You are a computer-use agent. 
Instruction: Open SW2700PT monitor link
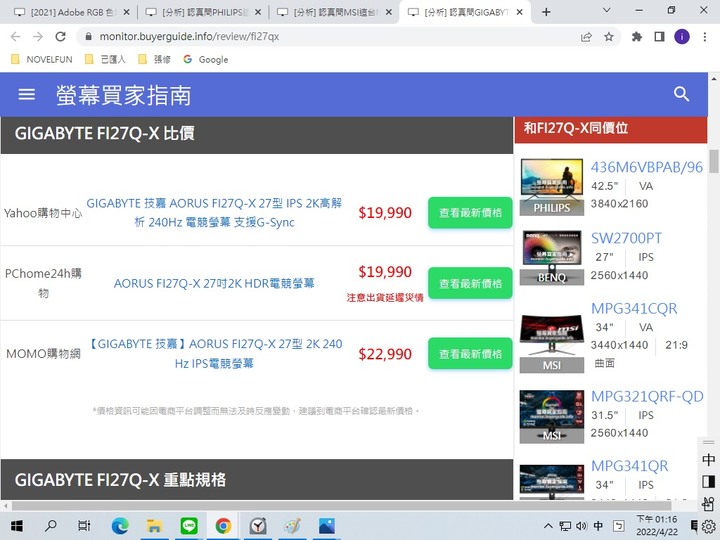click(x=626, y=238)
